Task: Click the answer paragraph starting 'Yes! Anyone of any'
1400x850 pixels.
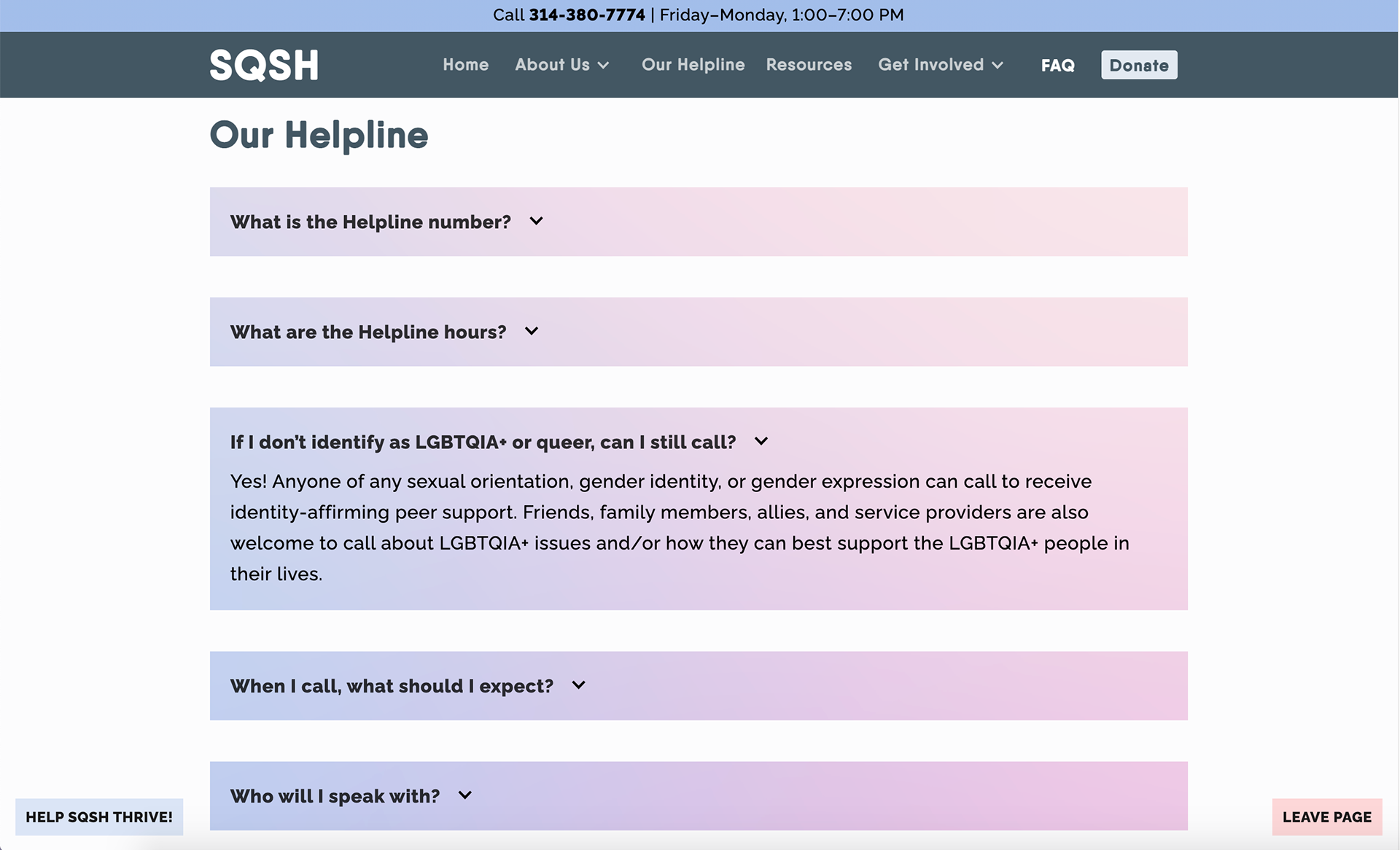Action: coord(680,528)
